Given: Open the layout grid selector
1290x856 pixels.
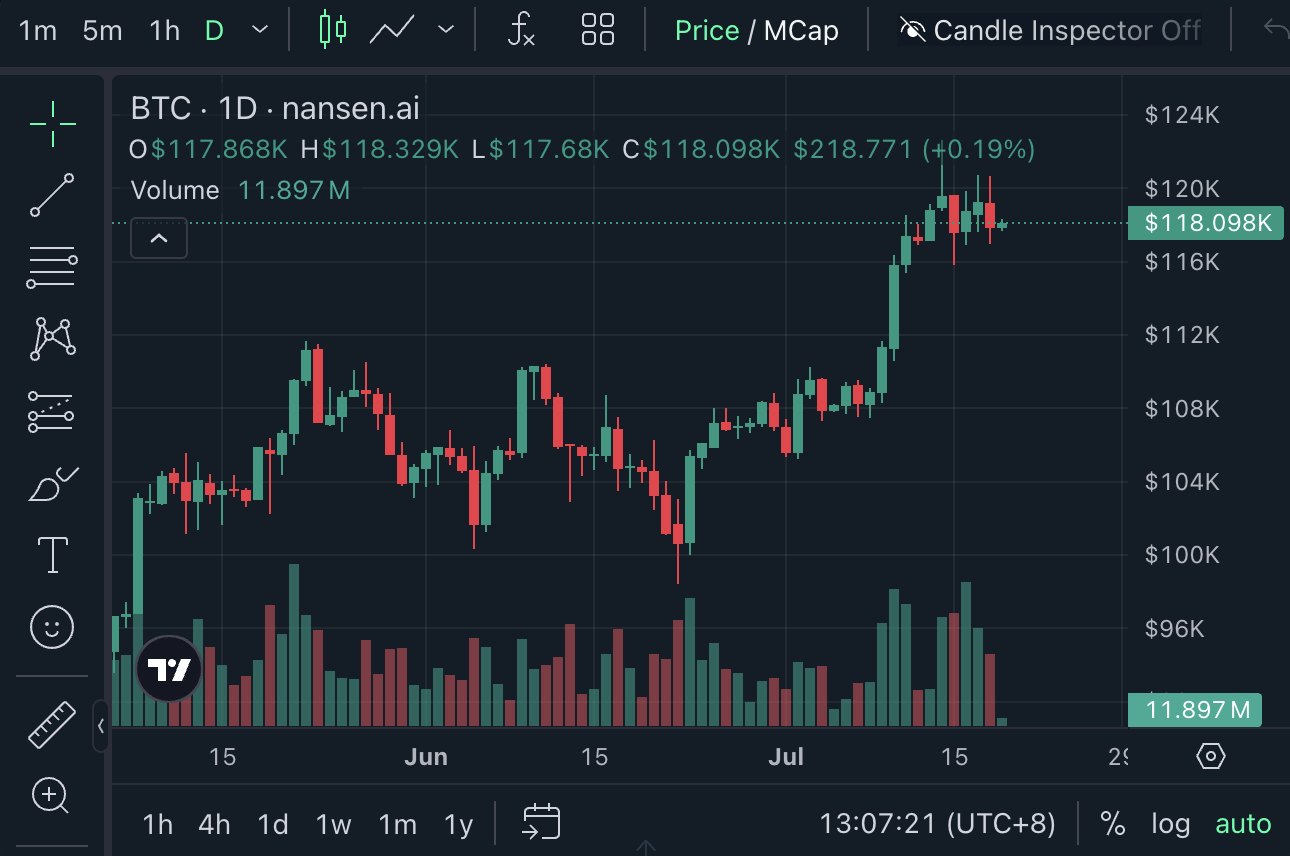Looking at the screenshot, I should pos(597,30).
